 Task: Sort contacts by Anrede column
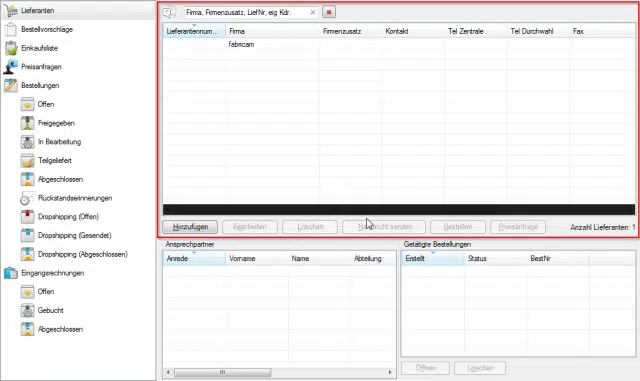194,258
